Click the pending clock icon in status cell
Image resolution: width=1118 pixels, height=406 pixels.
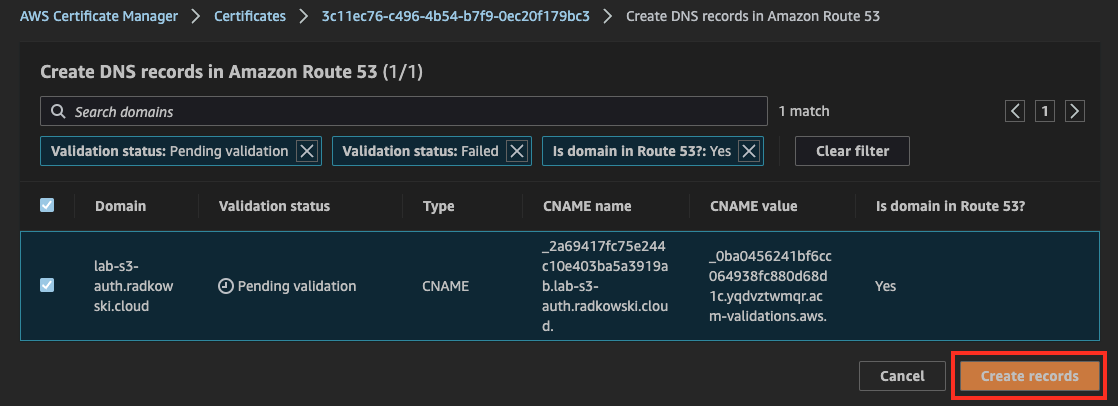225,286
